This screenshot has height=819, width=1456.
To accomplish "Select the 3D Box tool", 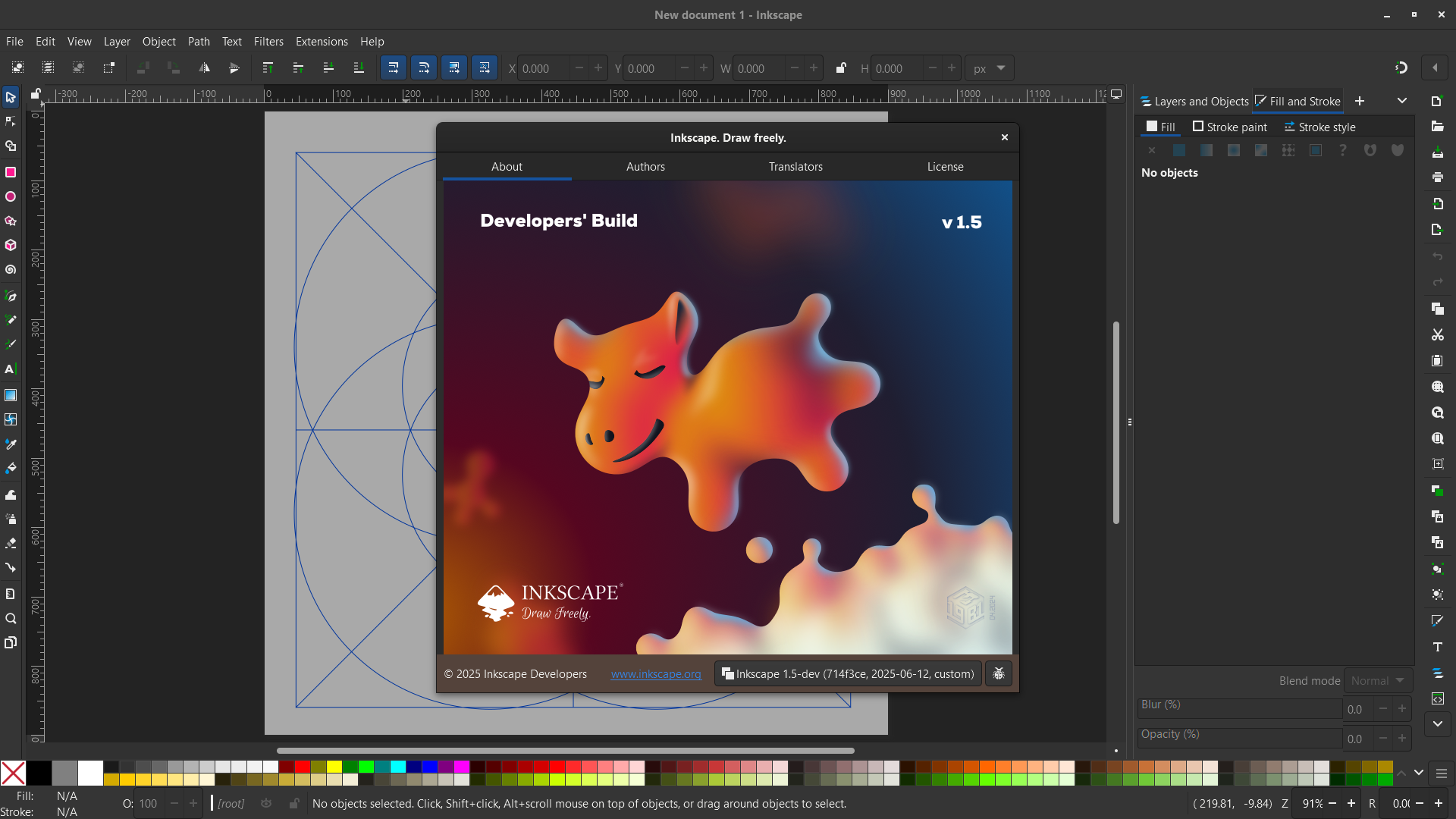I will pos(11,246).
